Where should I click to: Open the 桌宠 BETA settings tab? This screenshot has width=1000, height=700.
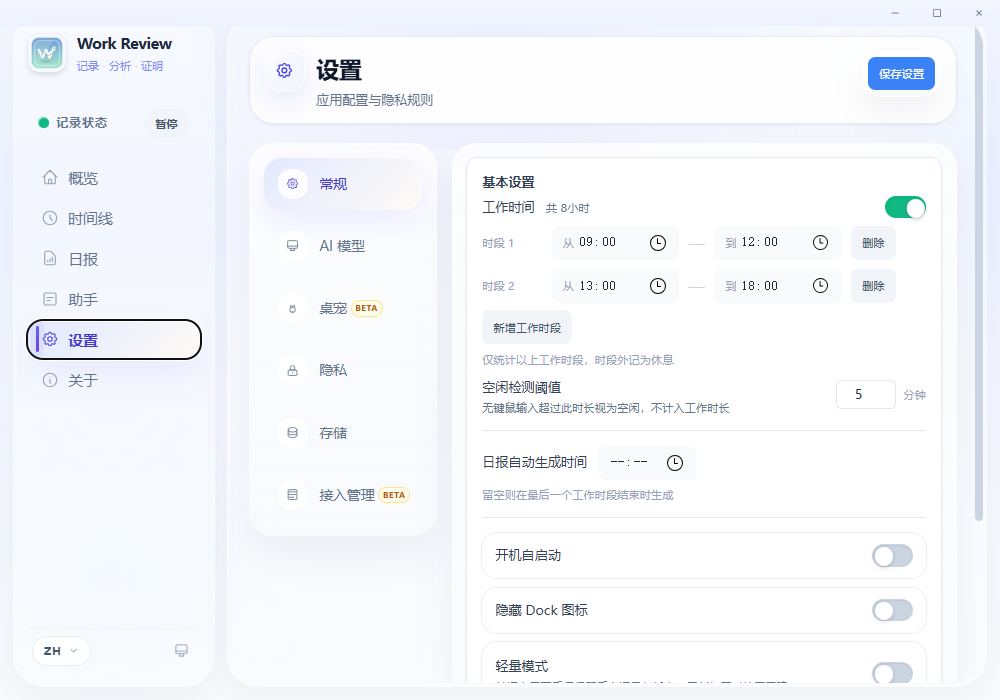click(x=343, y=309)
